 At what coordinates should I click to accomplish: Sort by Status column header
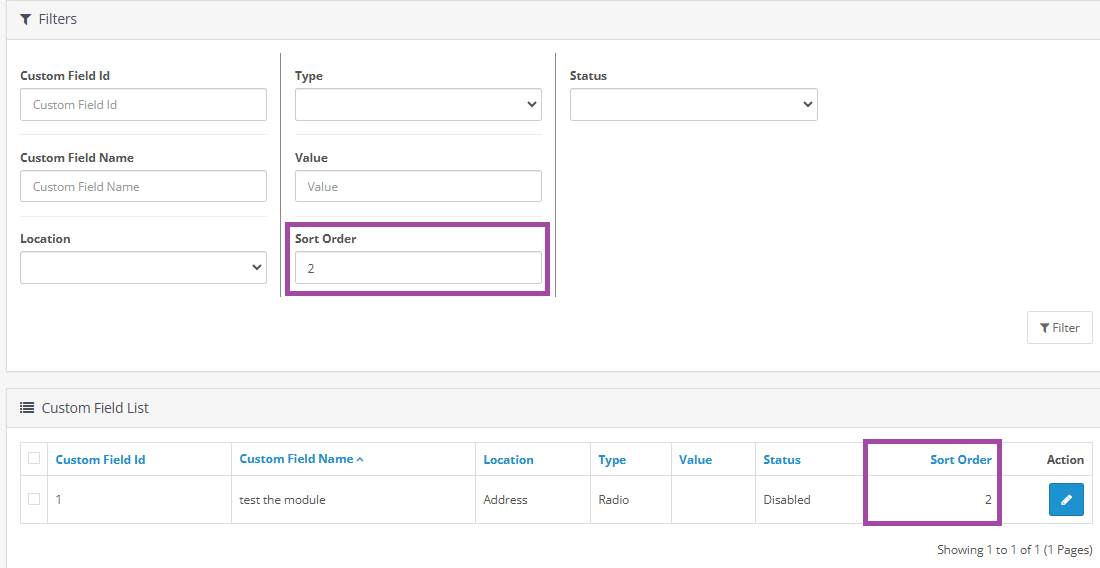(x=781, y=460)
